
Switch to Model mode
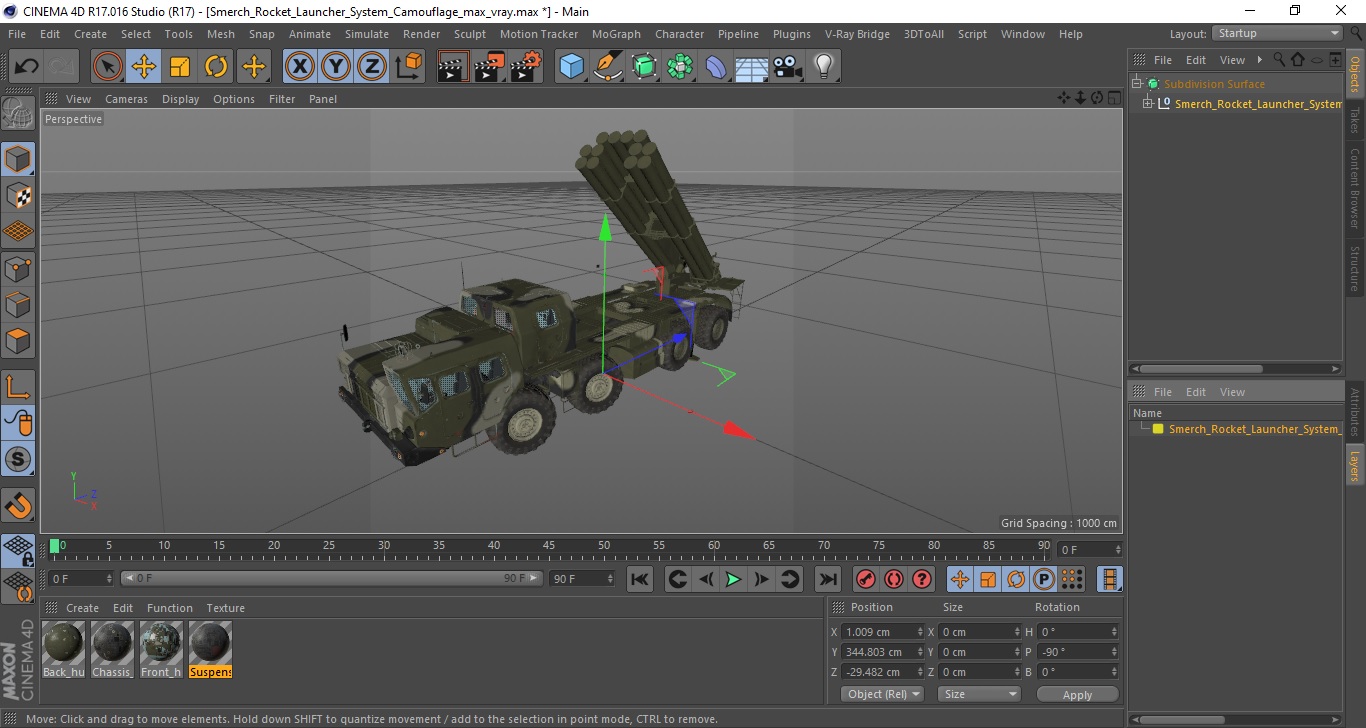coord(18,159)
